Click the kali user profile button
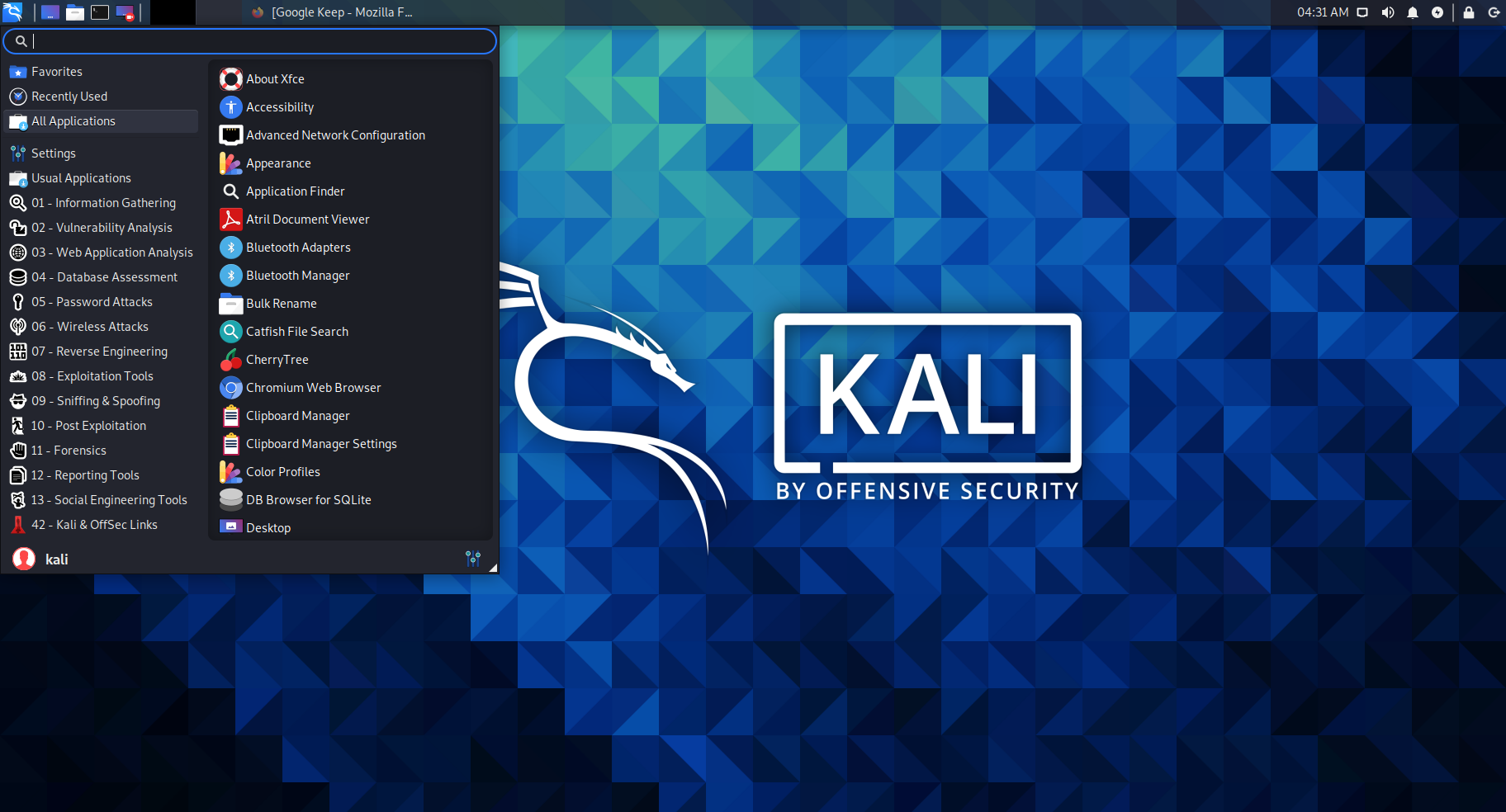1506x812 pixels. pos(56,559)
